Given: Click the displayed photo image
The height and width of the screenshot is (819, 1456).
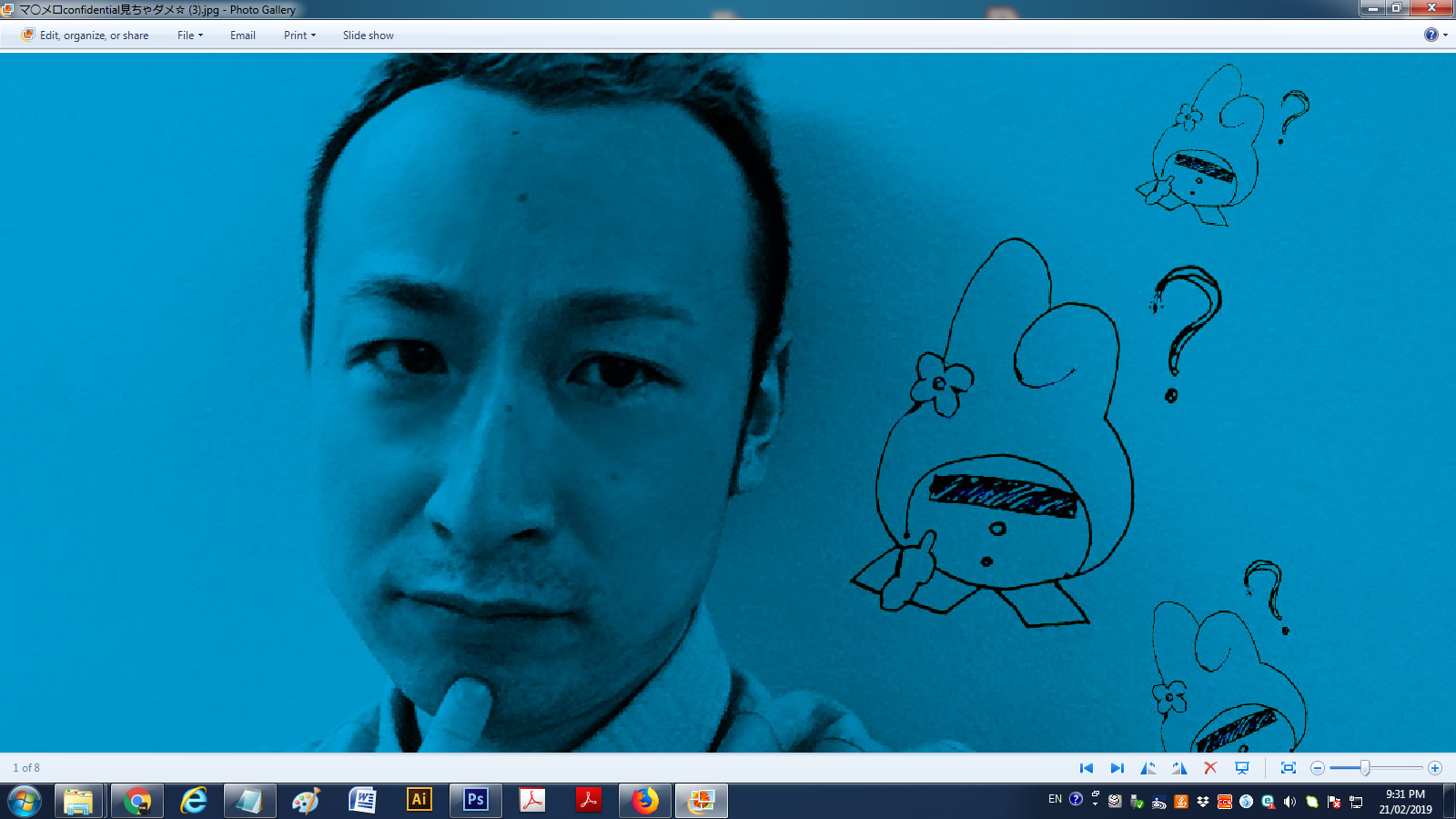Looking at the screenshot, I should click(x=728, y=402).
